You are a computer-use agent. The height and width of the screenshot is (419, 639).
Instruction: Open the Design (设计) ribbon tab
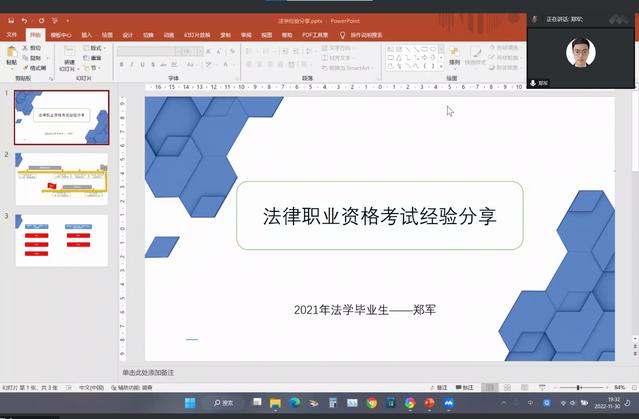pyautogui.click(x=127, y=34)
